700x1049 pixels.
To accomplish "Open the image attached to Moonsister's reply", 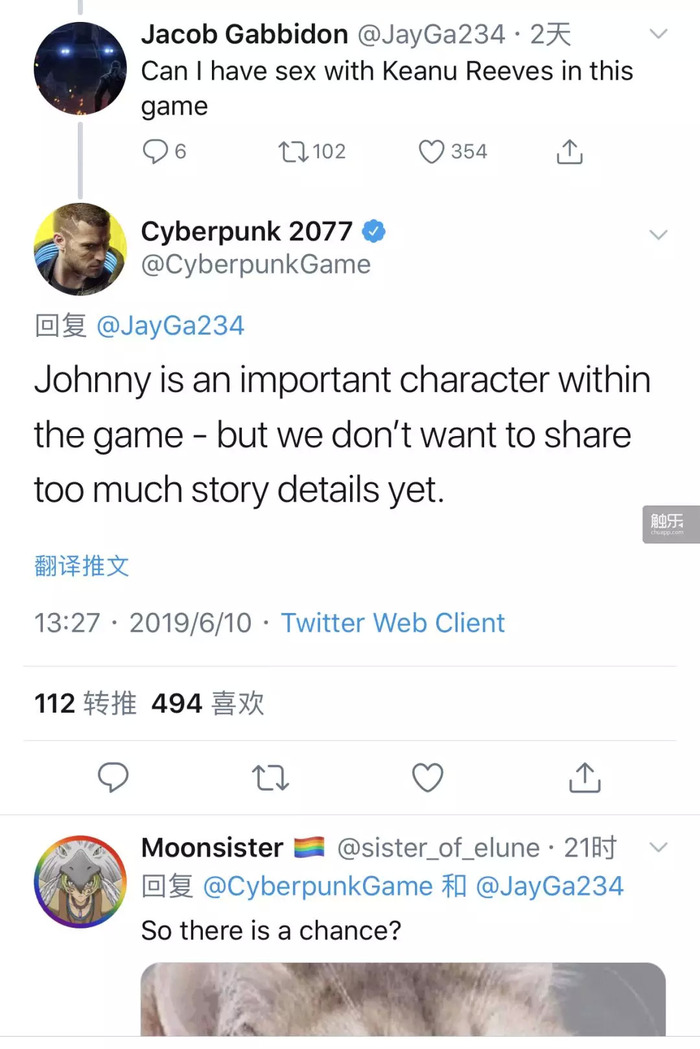I will (x=403, y=999).
